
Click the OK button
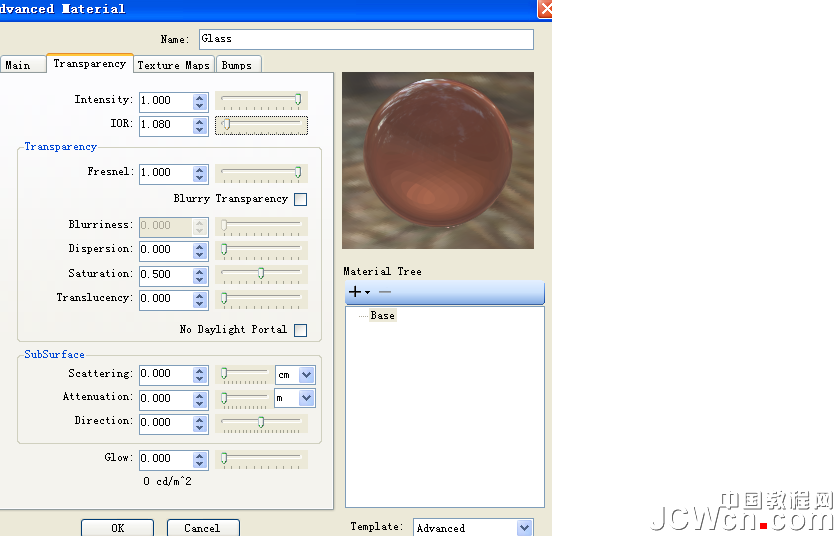tap(118, 528)
